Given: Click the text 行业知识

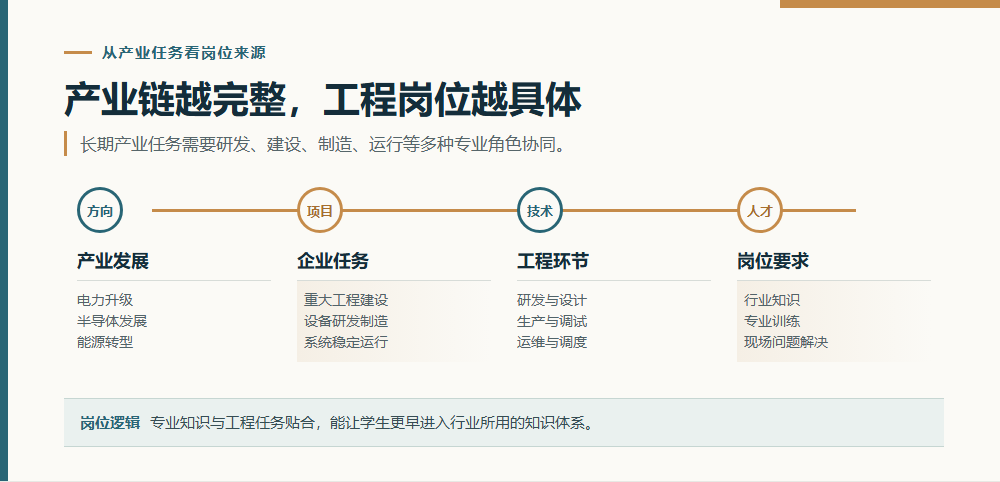Looking at the screenshot, I should point(772,300).
